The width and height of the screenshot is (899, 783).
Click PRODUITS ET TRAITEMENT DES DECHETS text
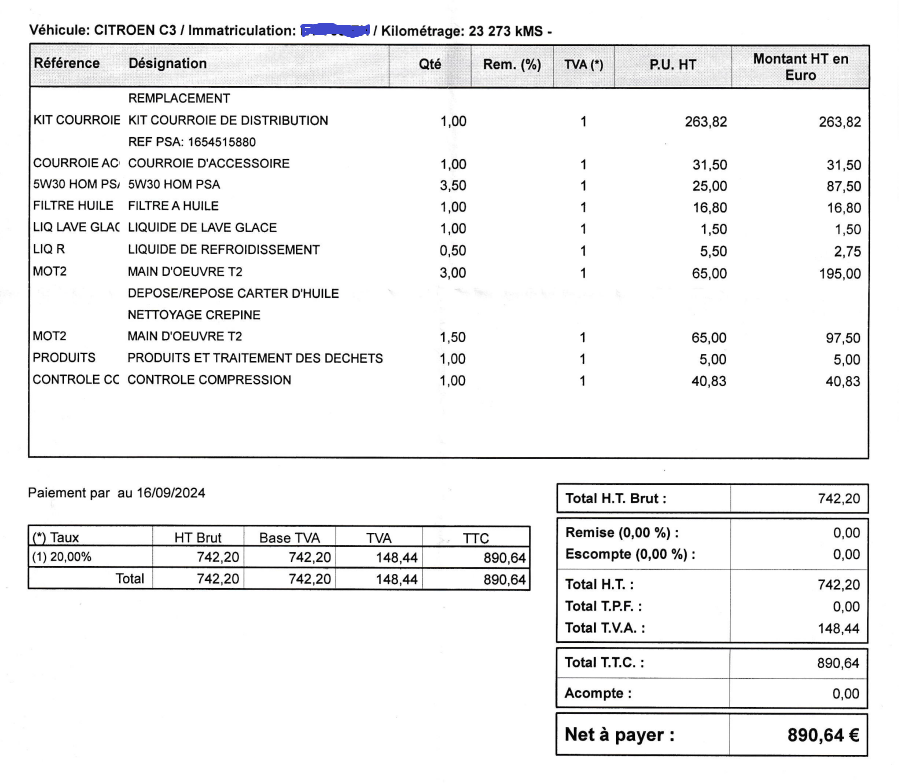point(255,358)
